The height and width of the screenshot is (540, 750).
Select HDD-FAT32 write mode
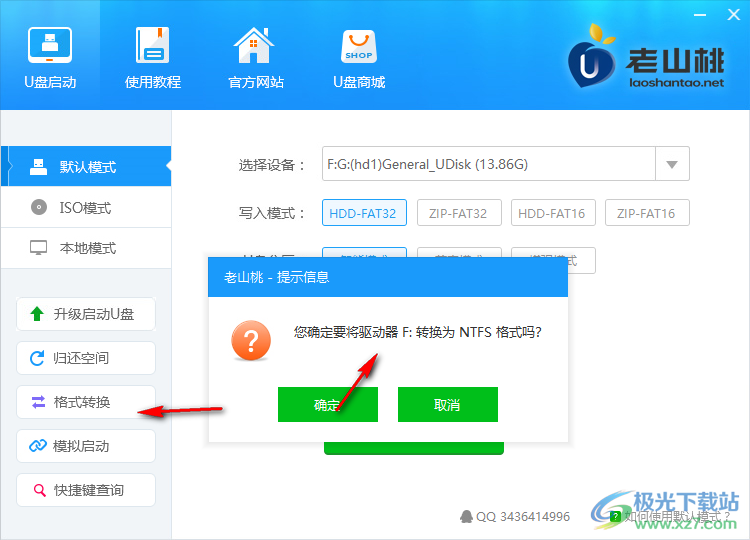click(364, 213)
